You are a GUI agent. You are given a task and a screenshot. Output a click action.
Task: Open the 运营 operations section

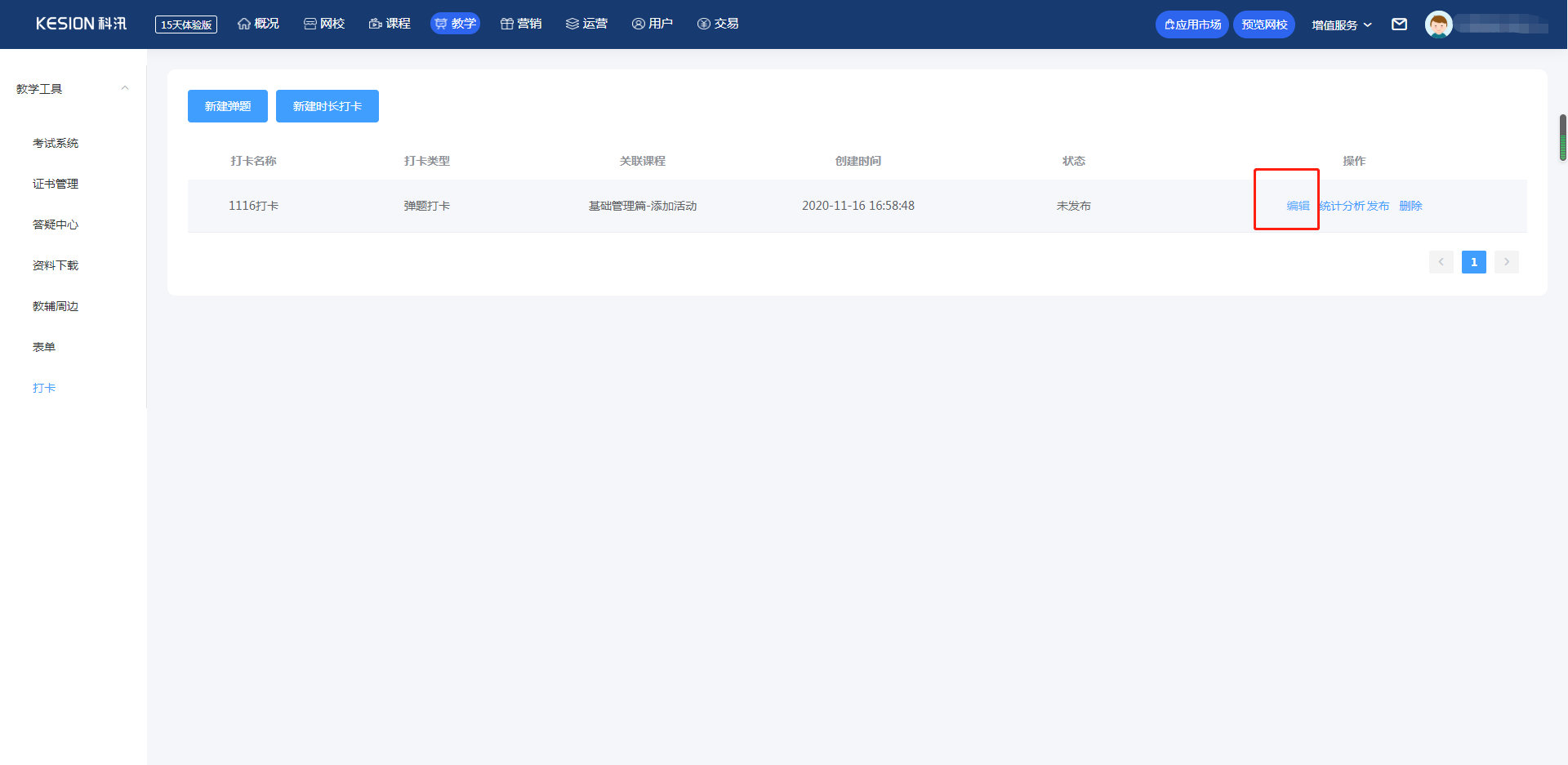[x=586, y=24]
